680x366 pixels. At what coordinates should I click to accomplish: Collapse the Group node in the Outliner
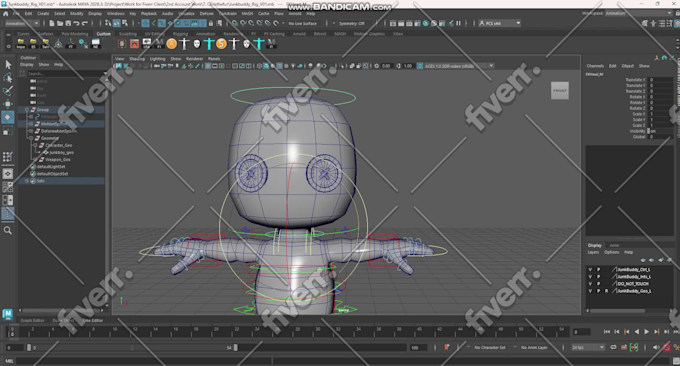point(27,110)
